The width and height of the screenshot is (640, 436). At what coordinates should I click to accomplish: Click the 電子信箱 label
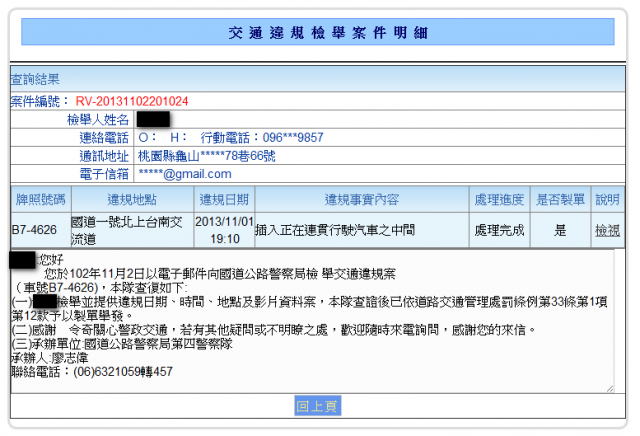[104, 174]
